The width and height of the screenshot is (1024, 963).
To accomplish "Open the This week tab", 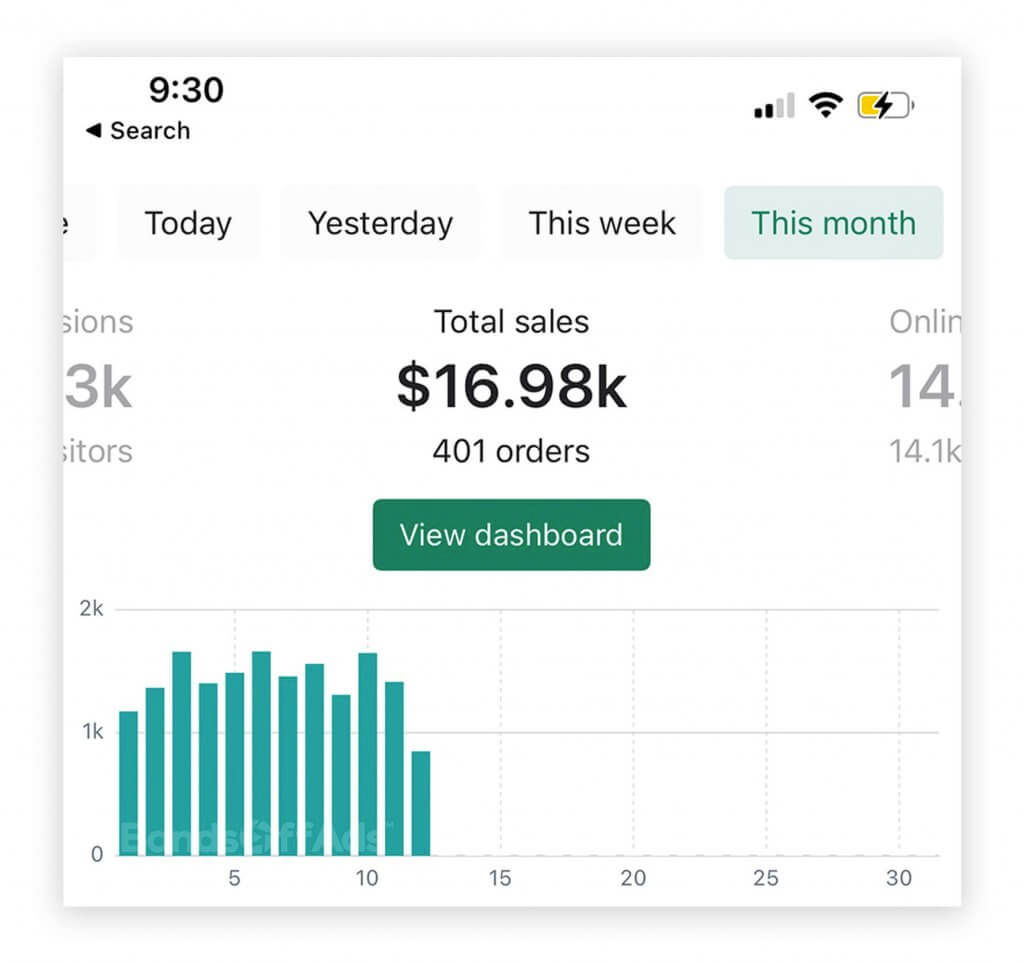I will click(x=602, y=223).
